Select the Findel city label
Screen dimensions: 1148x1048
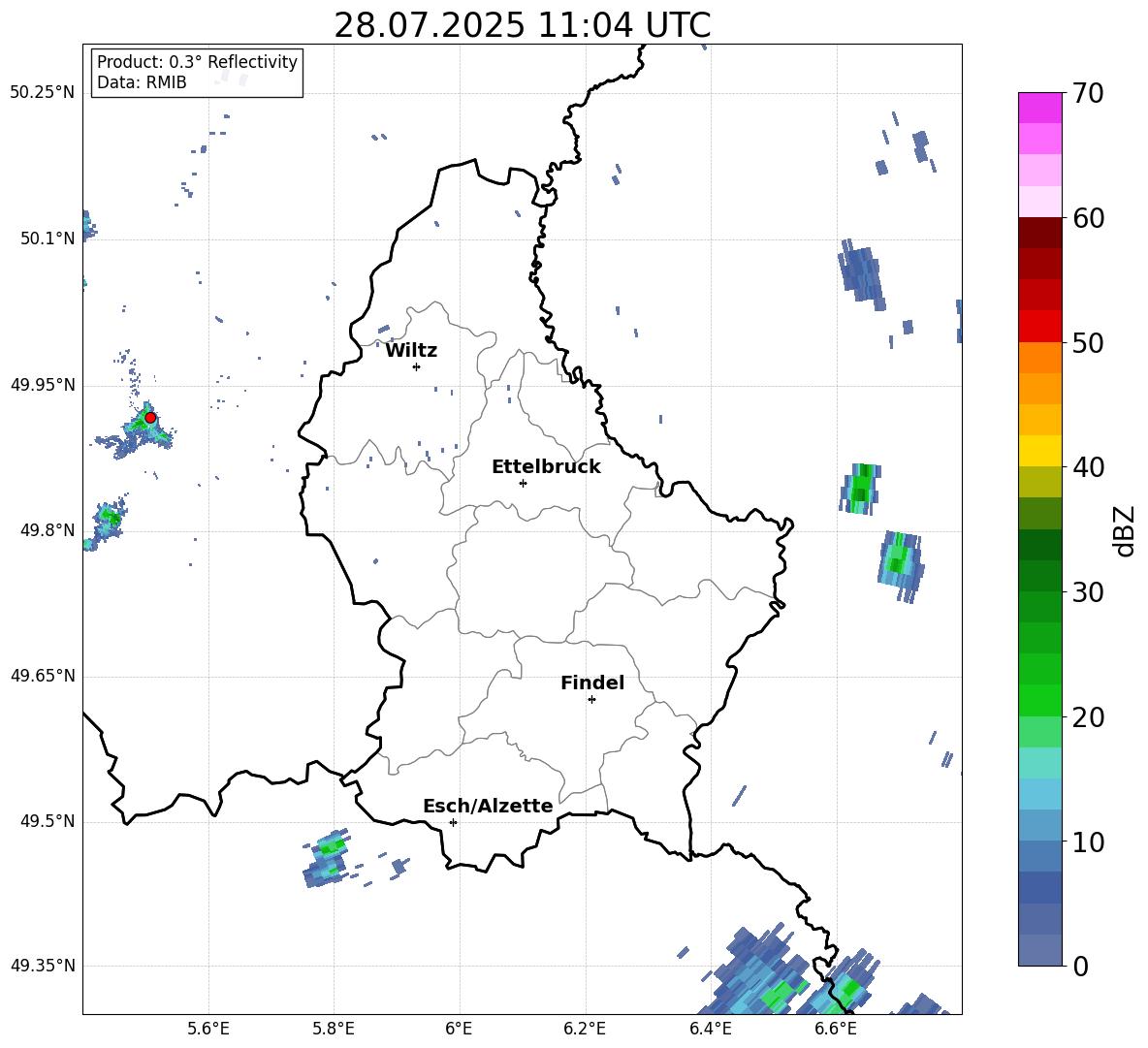click(x=592, y=683)
